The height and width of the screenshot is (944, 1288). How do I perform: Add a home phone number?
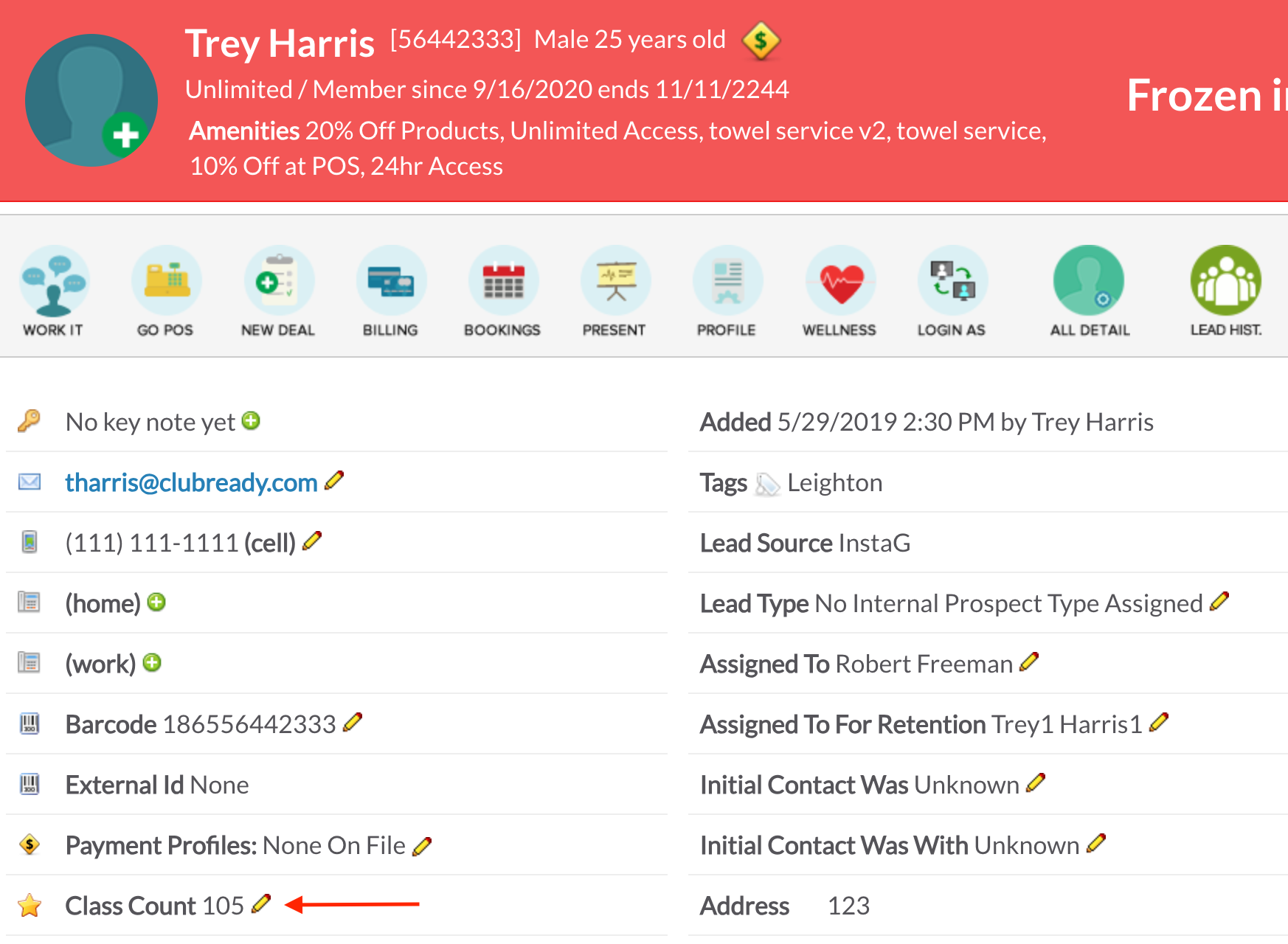pos(156,603)
